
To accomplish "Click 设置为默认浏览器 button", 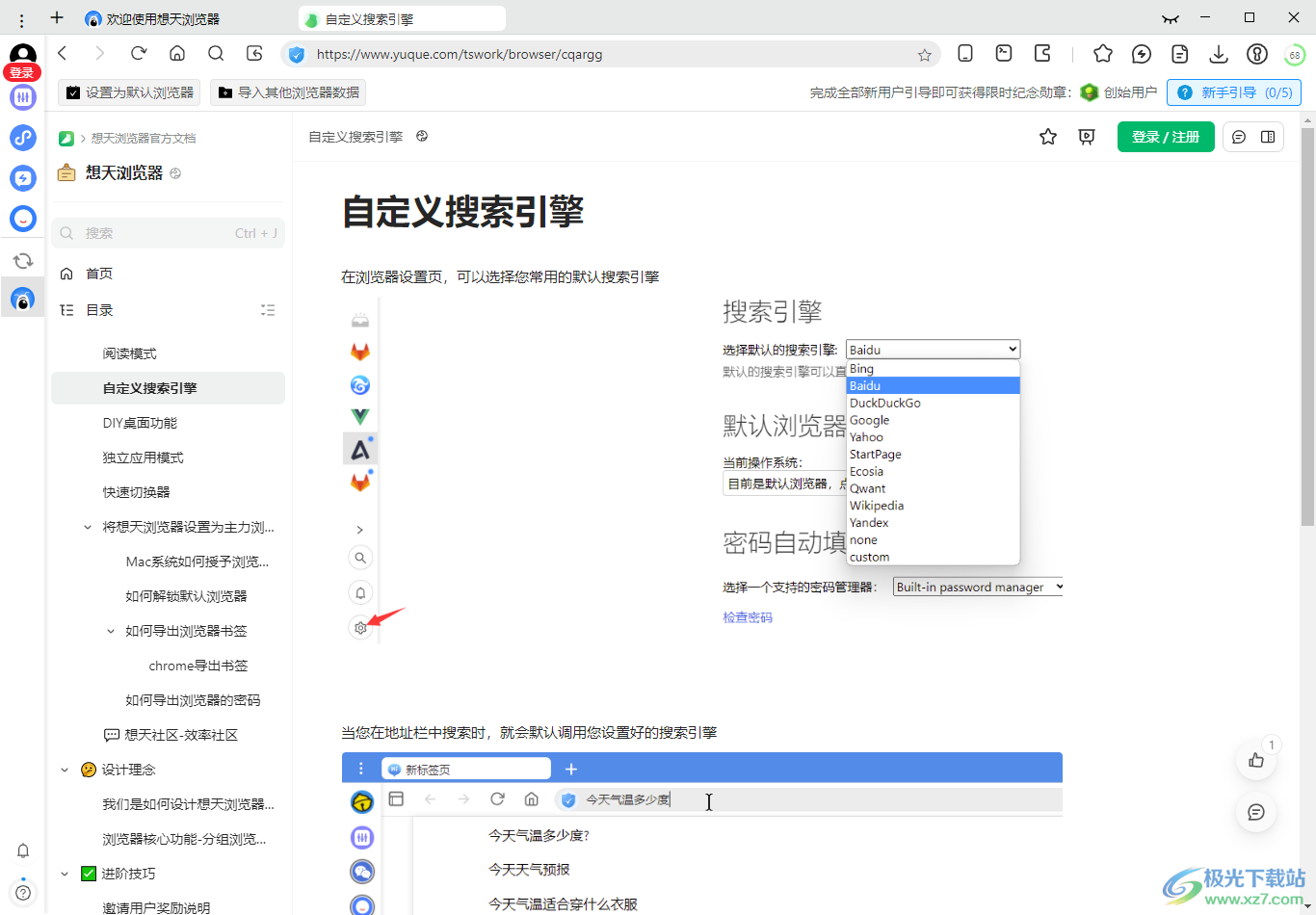I will tap(129, 92).
